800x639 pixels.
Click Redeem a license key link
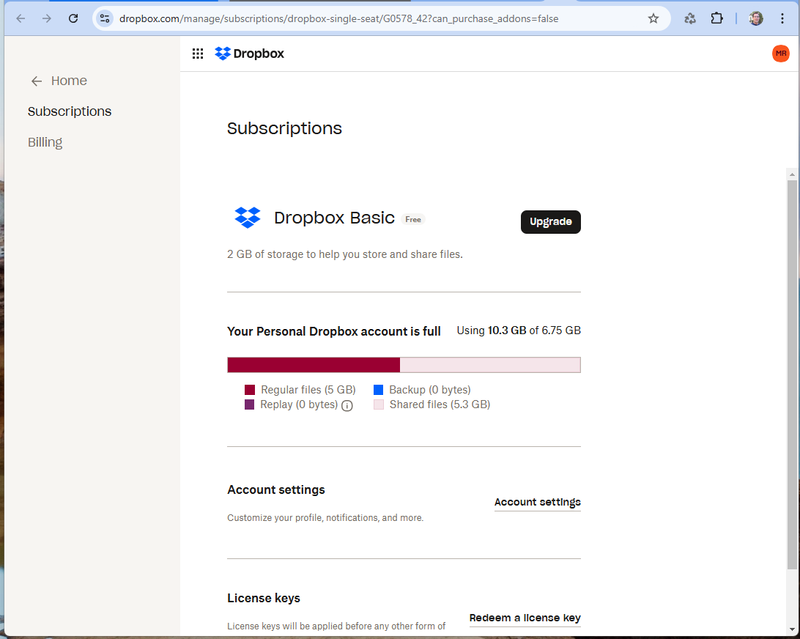(525, 618)
